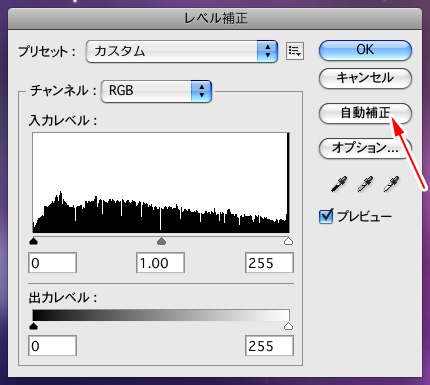Click the input highlight field showing 255

[269, 263]
